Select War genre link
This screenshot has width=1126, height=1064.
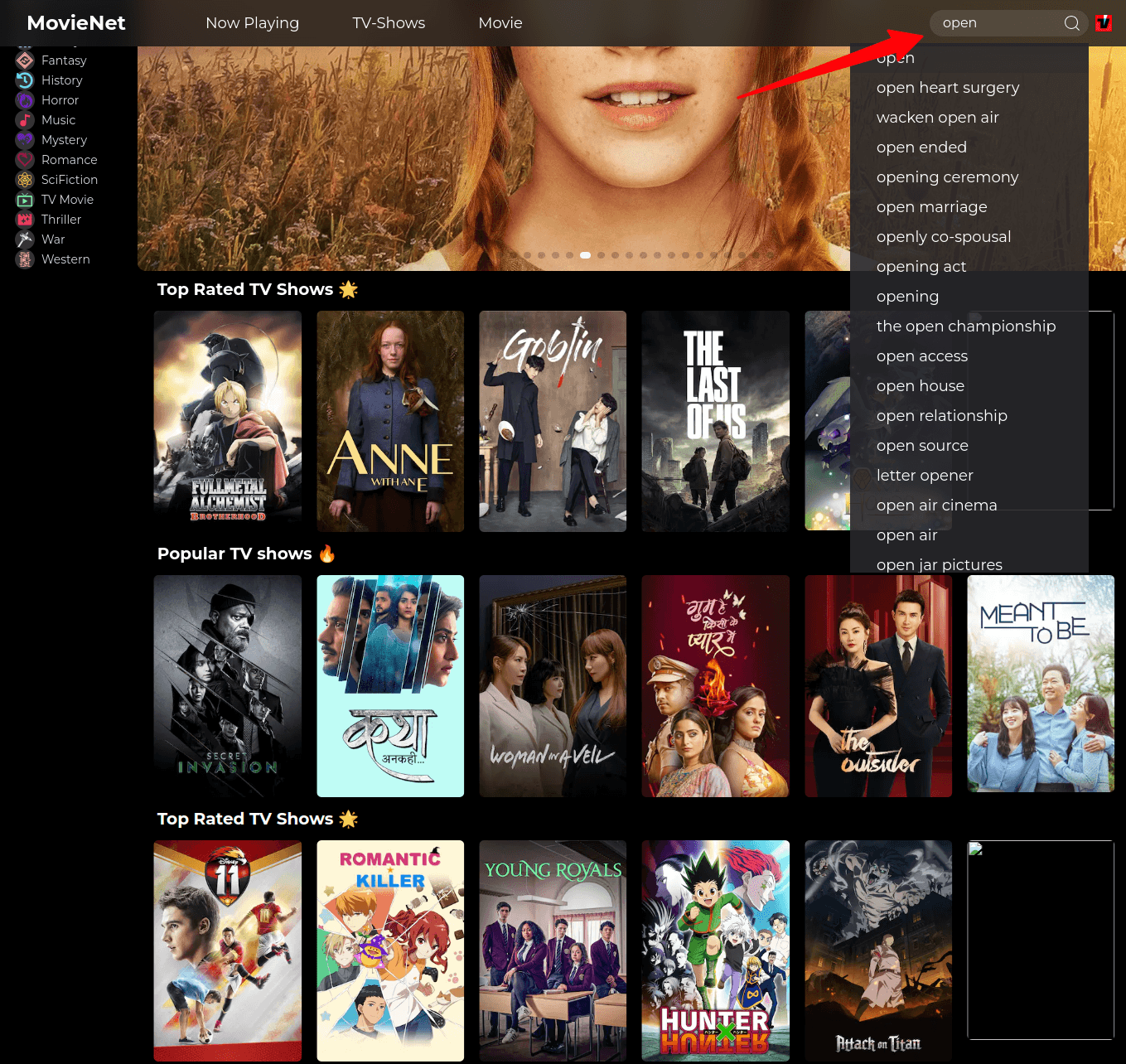click(x=53, y=239)
